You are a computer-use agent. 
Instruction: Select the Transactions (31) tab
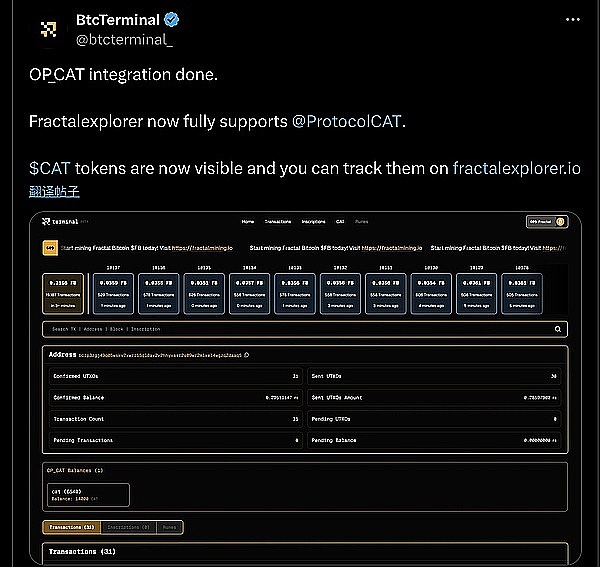click(70, 527)
